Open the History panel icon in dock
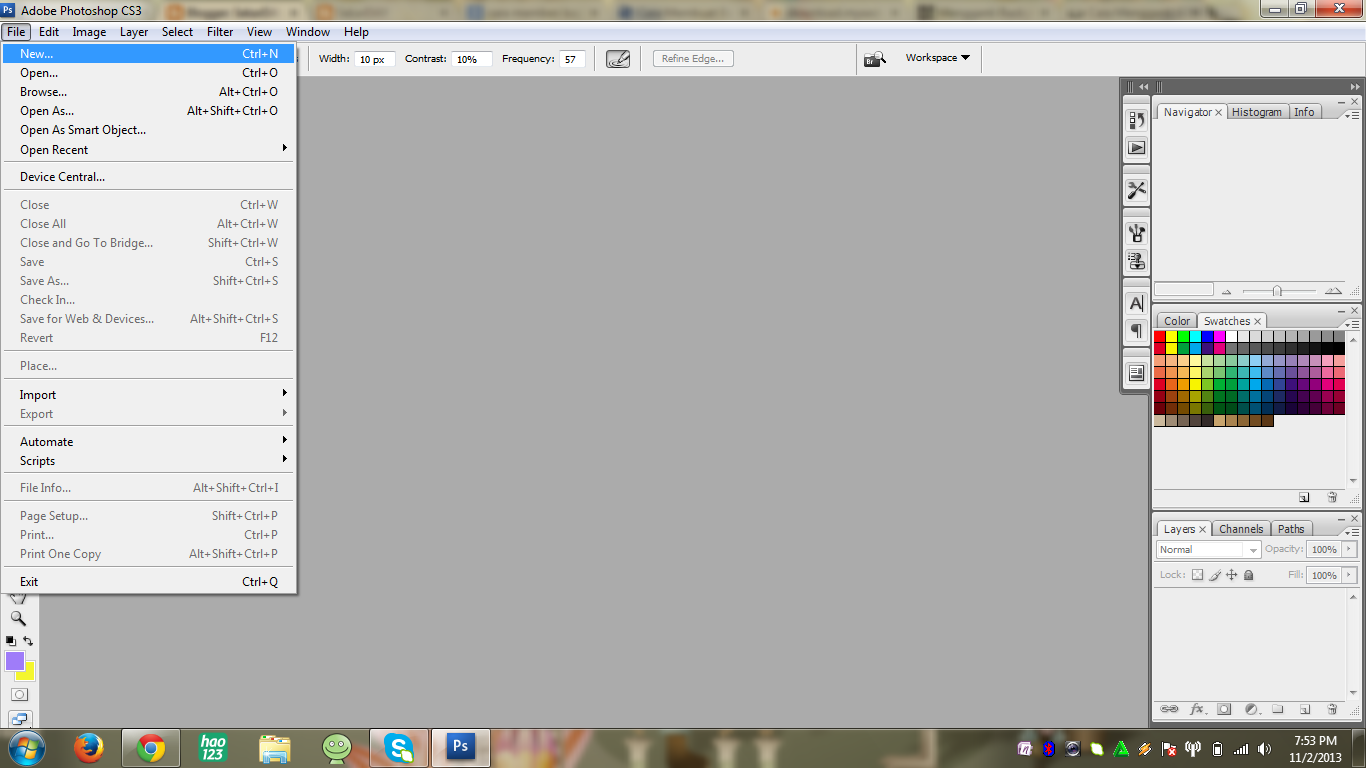Image resolution: width=1366 pixels, height=768 pixels. 1137,120
